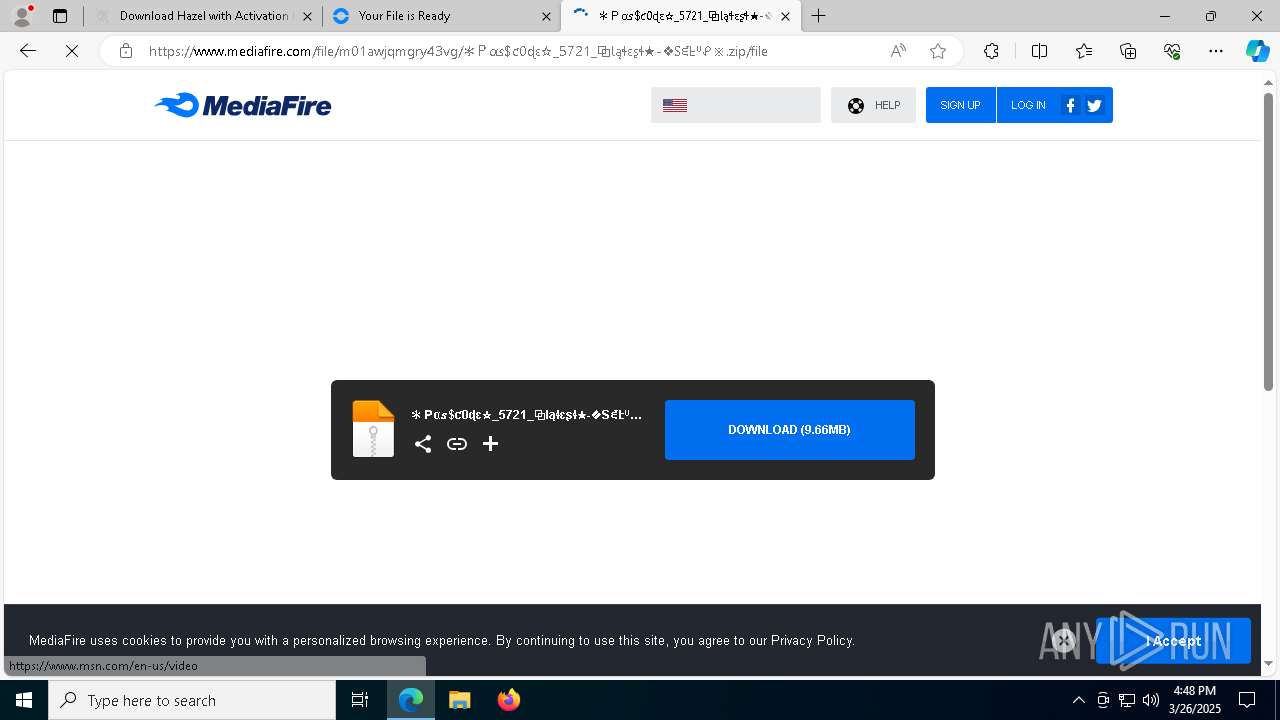Add this page to favorites star
Screen dimensions: 1280x720
coord(938,51)
